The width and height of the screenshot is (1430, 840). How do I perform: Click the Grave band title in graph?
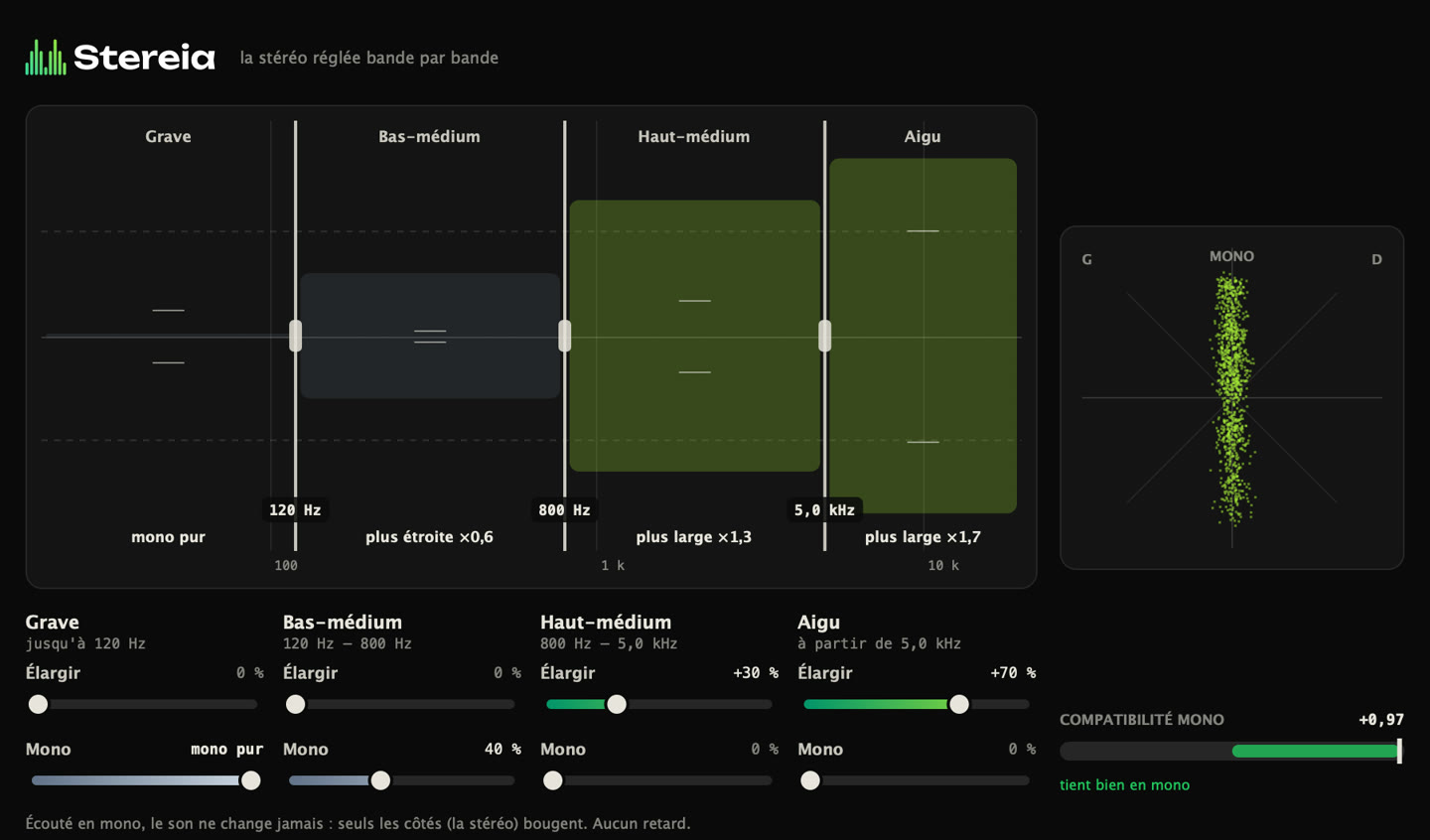[168, 136]
